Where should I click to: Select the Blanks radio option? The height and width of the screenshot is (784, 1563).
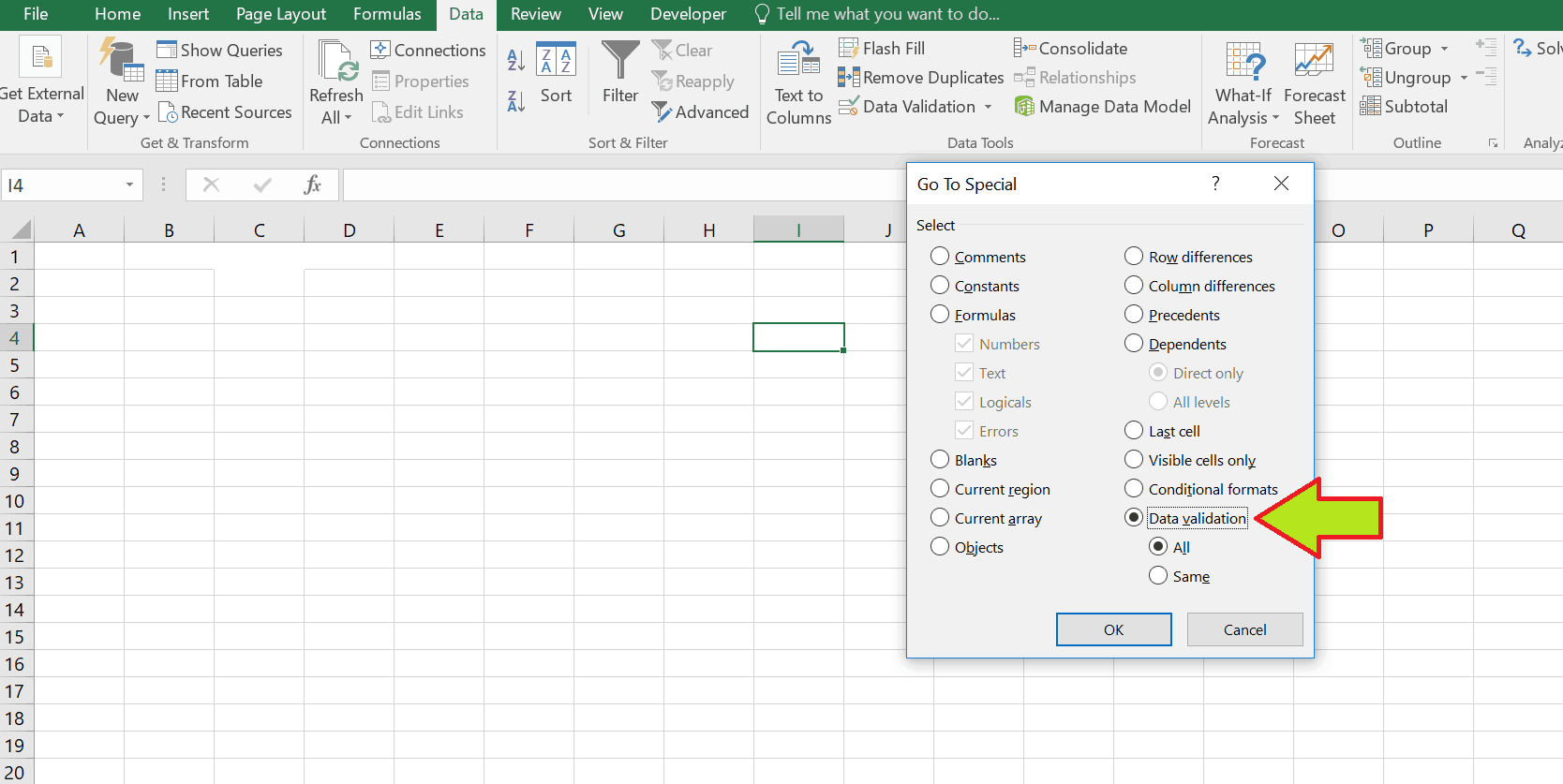pyautogui.click(x=940, y=460)
